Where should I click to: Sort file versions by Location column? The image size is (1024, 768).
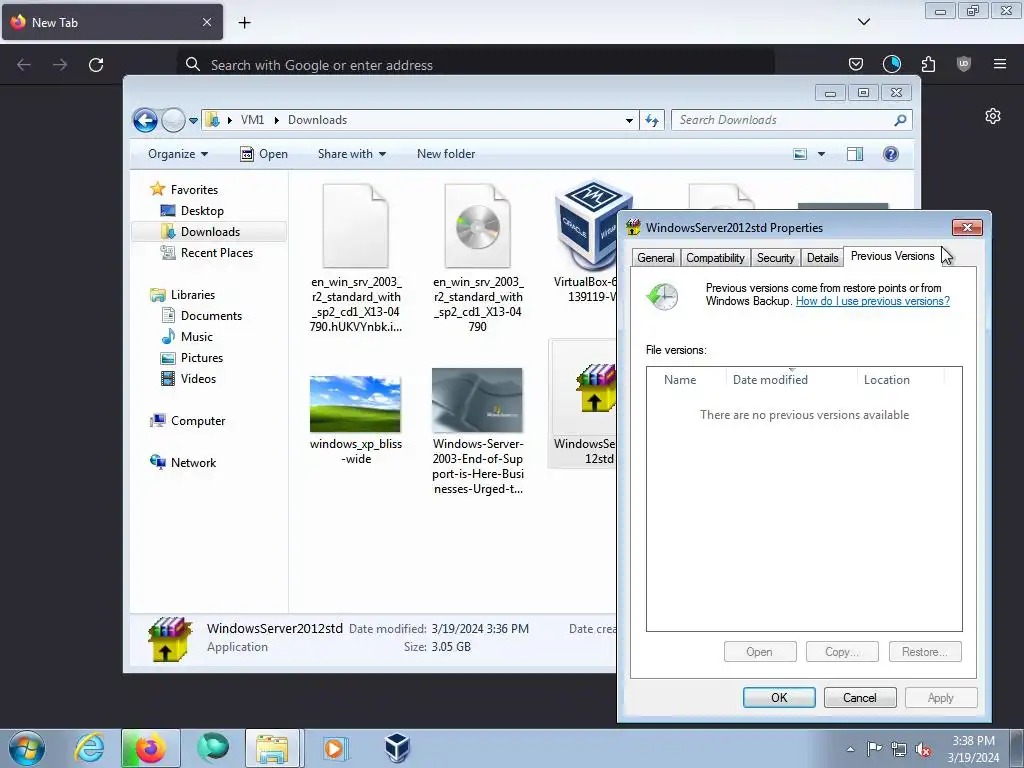pyautogui.click(x=901, y=380)
